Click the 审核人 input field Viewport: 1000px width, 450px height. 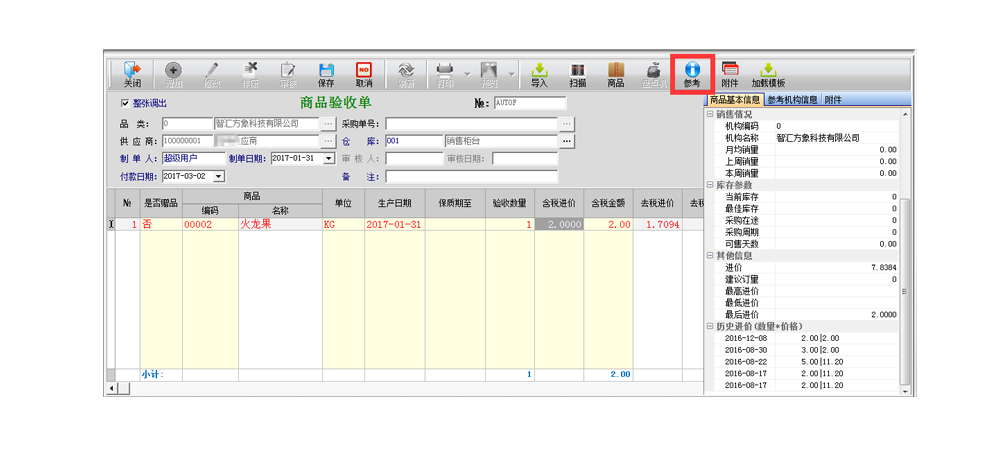[414, 158]
